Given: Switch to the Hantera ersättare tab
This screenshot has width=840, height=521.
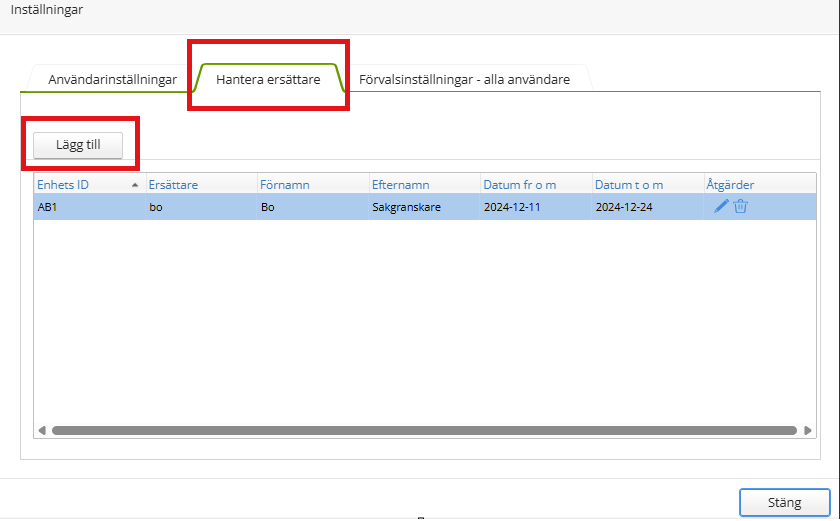Looking at the screenshot, I should click(x=268, y=79).
